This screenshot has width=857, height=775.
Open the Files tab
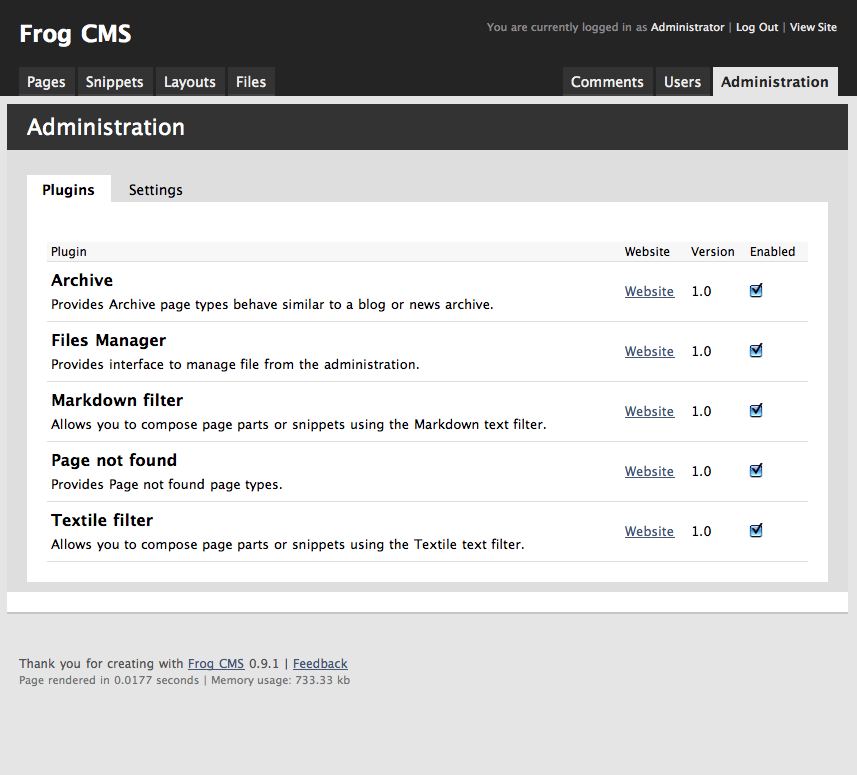[x=251, y=82]
